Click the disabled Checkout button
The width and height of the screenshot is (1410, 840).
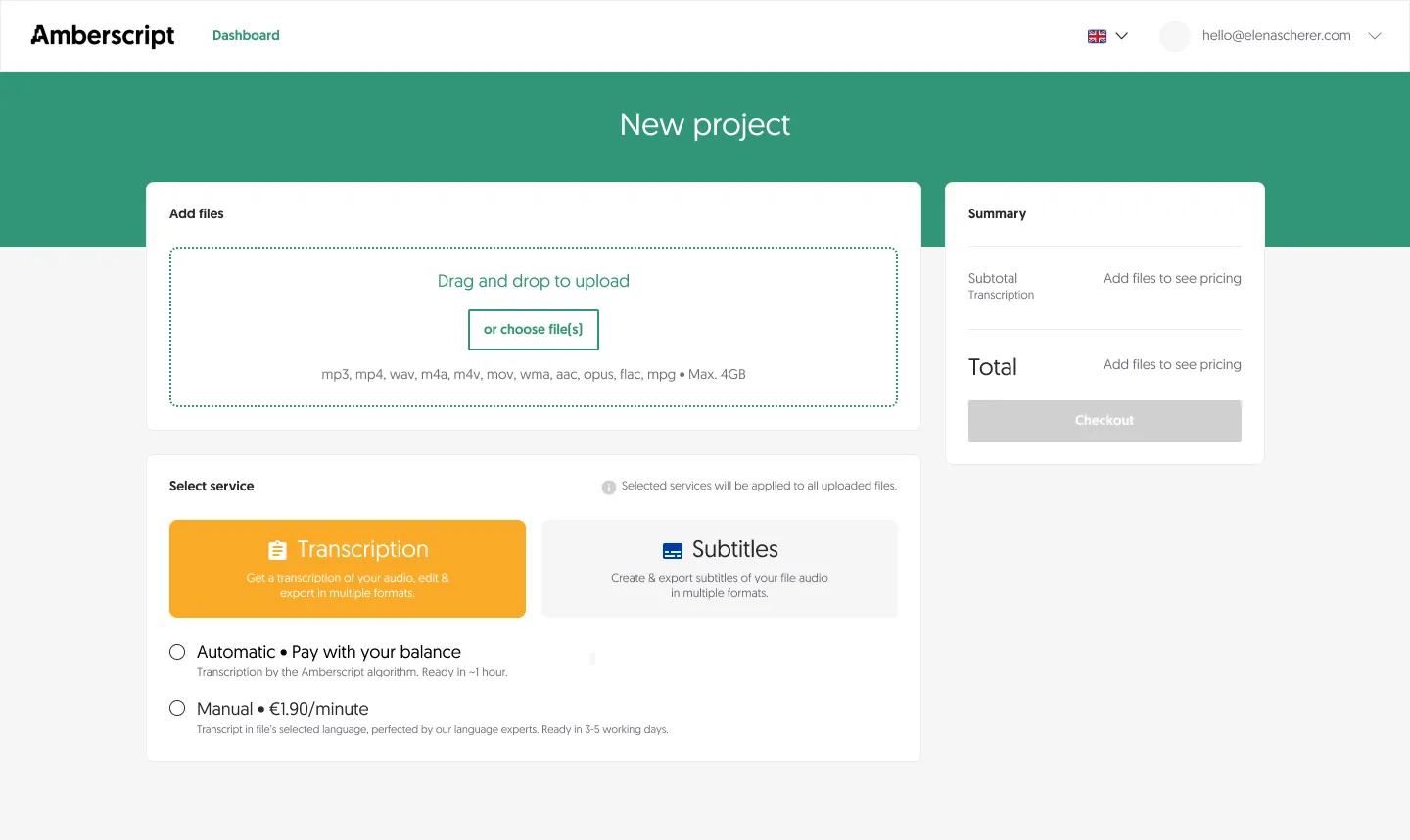[1104, 421]
